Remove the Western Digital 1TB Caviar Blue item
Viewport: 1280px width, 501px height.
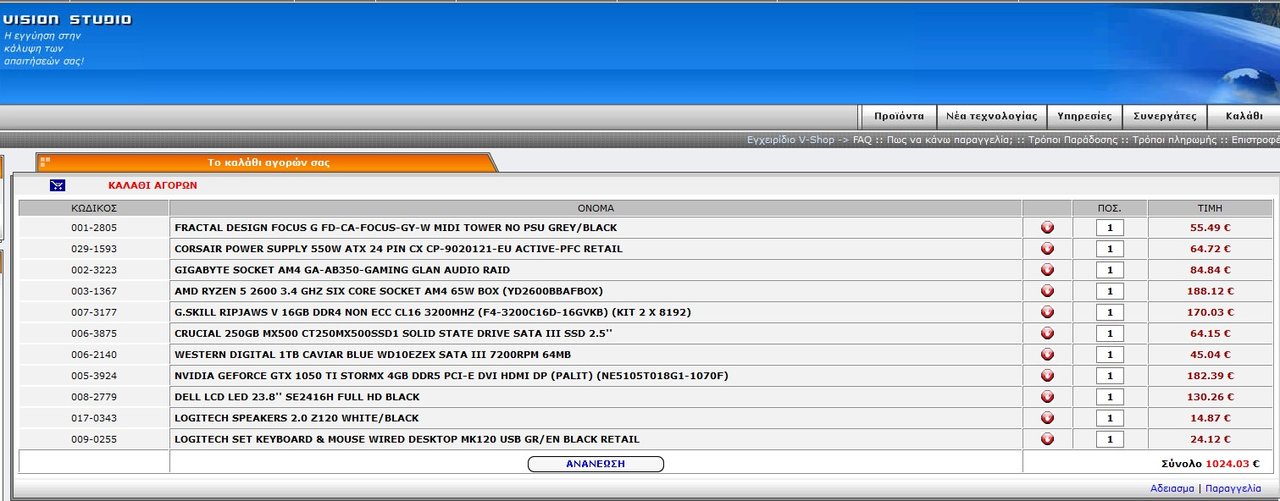pos(1047,354)
